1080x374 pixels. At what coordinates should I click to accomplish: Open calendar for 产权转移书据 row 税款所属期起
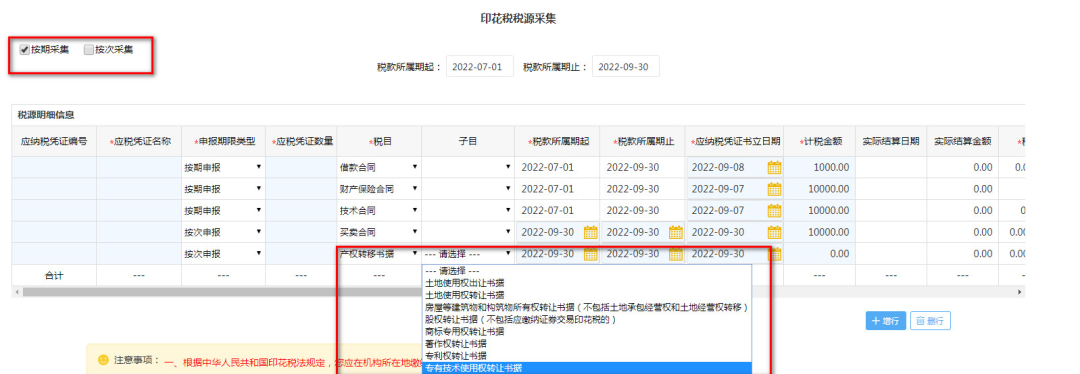click(x=590, y=253)
